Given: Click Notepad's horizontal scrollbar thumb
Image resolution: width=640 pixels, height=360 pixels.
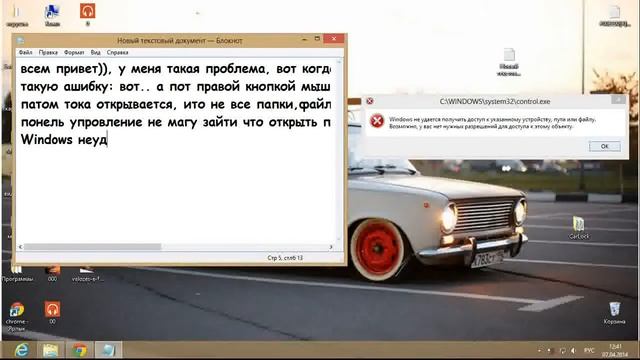Looking at the screenshot, I should [x=93, y=247].
